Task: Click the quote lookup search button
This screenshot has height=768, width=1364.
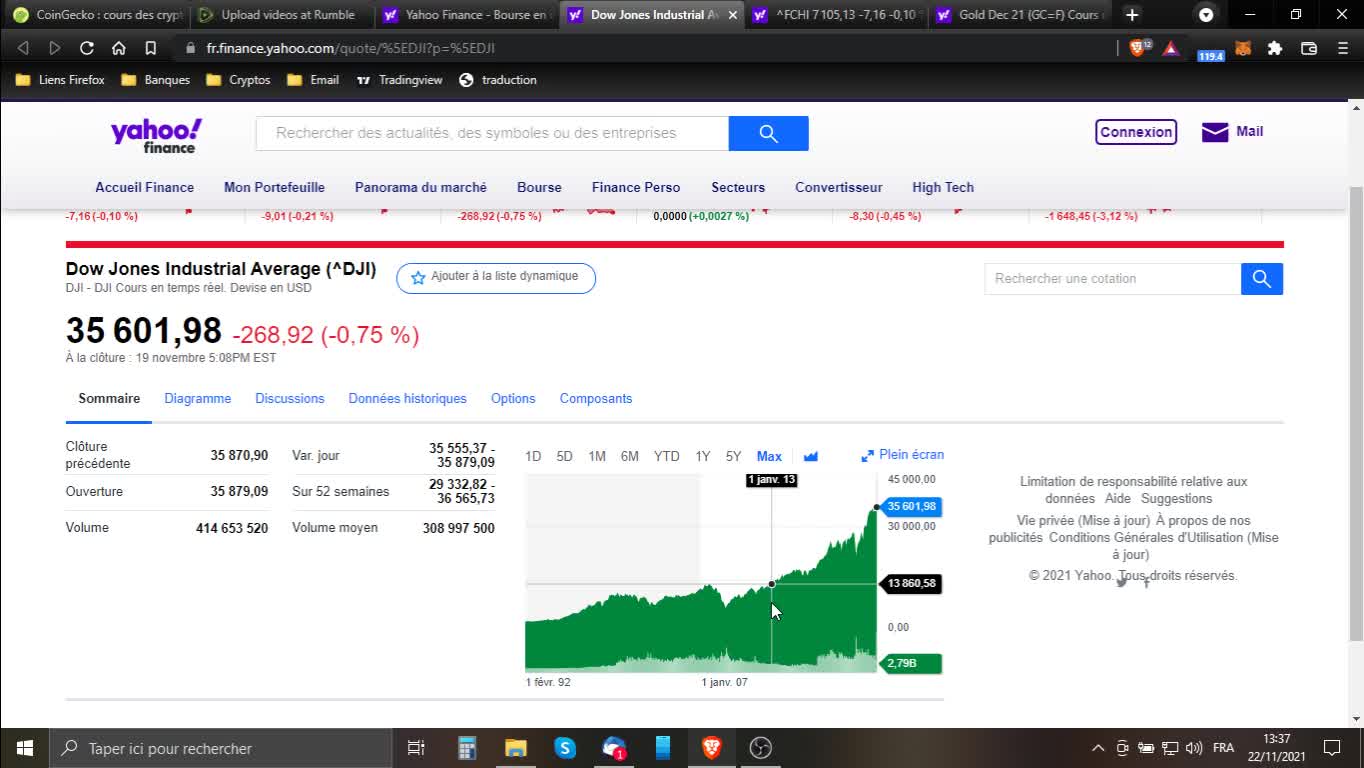Action: [x=1262, y=279]
